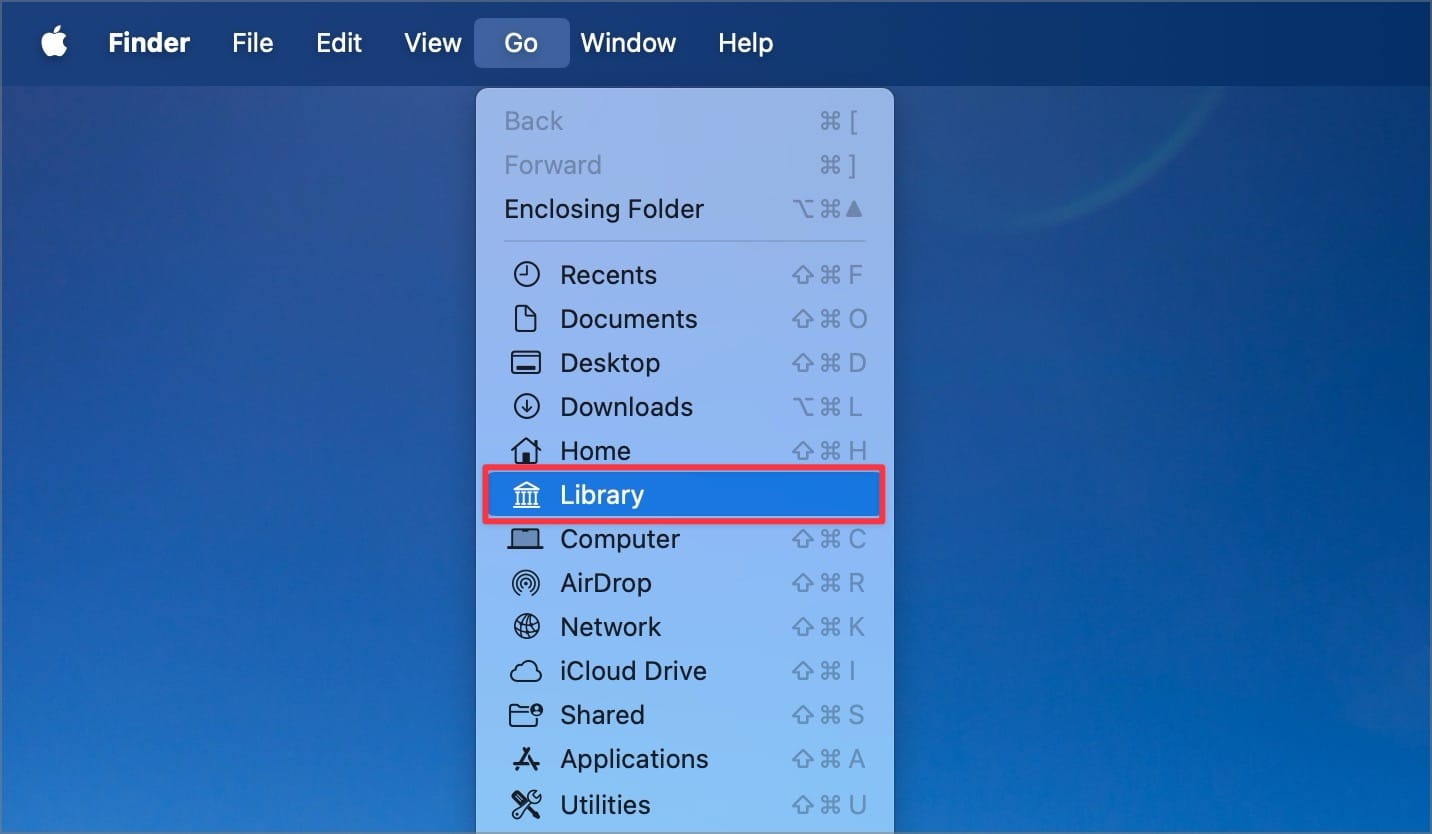Expand the View menu
The image size is (1432, 834).
pyautogui.click(x=432, y=43)
